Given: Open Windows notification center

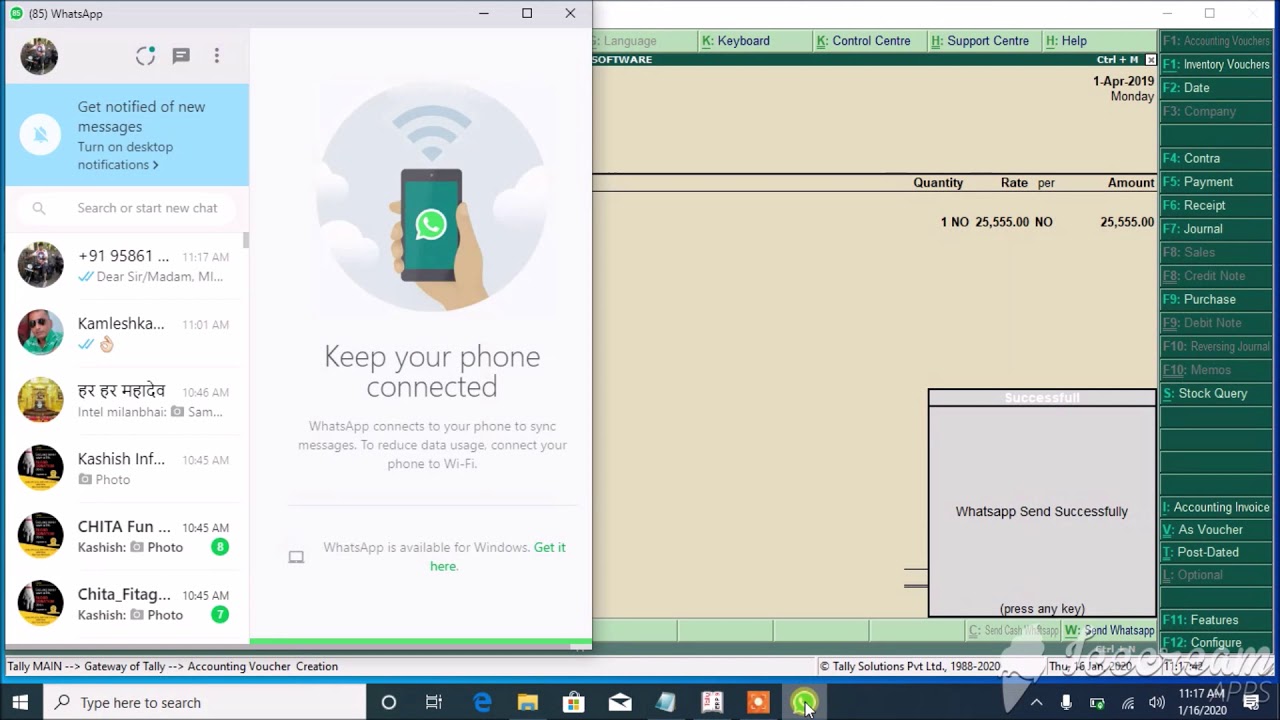Looking at the screenshot, I should pos(1251,703).
